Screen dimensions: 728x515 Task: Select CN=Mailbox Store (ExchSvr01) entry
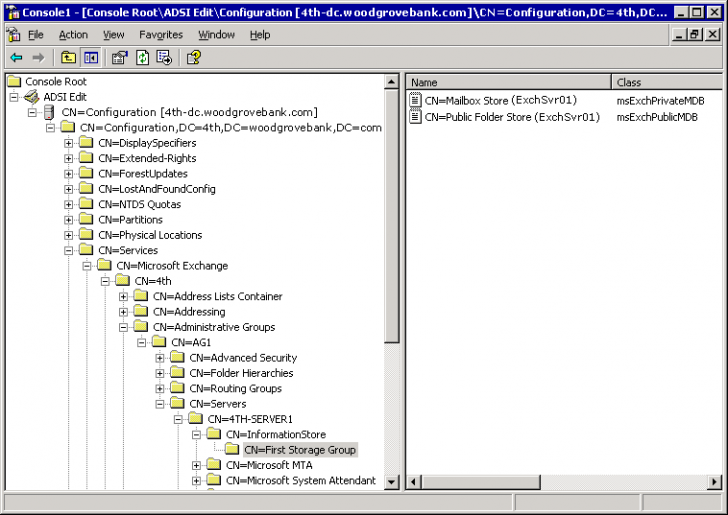coord(500,100)
